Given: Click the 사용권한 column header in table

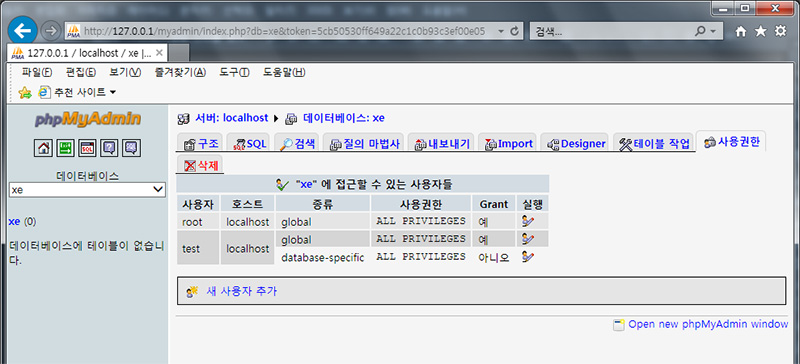Looking at the screenshot, I should (421, 204).
